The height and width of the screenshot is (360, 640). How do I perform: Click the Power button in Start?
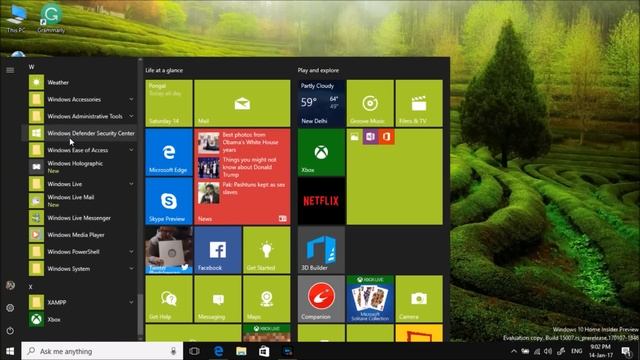(10, 331)
